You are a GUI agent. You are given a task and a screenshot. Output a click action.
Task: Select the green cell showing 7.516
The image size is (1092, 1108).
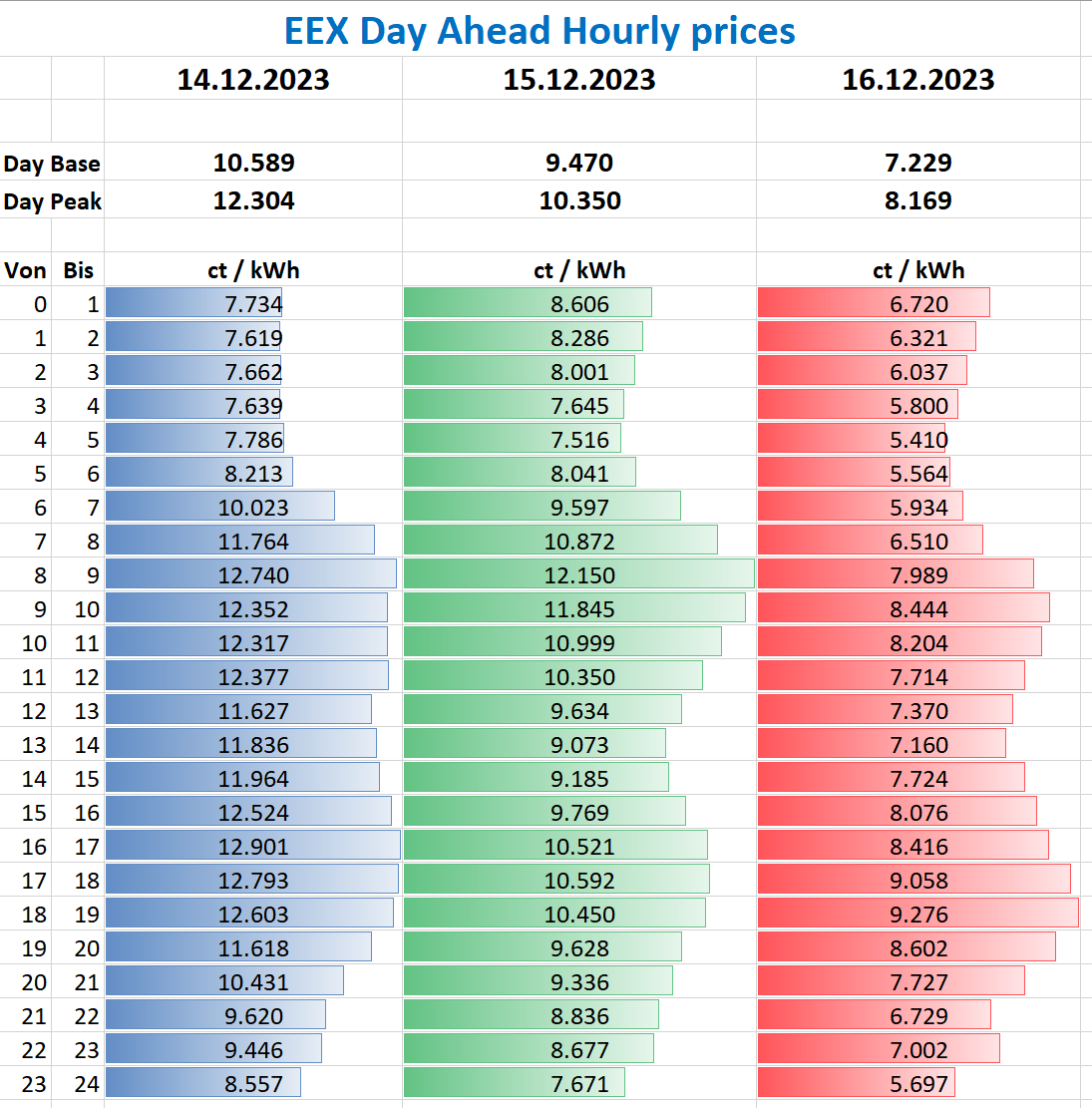pyautogui.click(x=578, y=439)
